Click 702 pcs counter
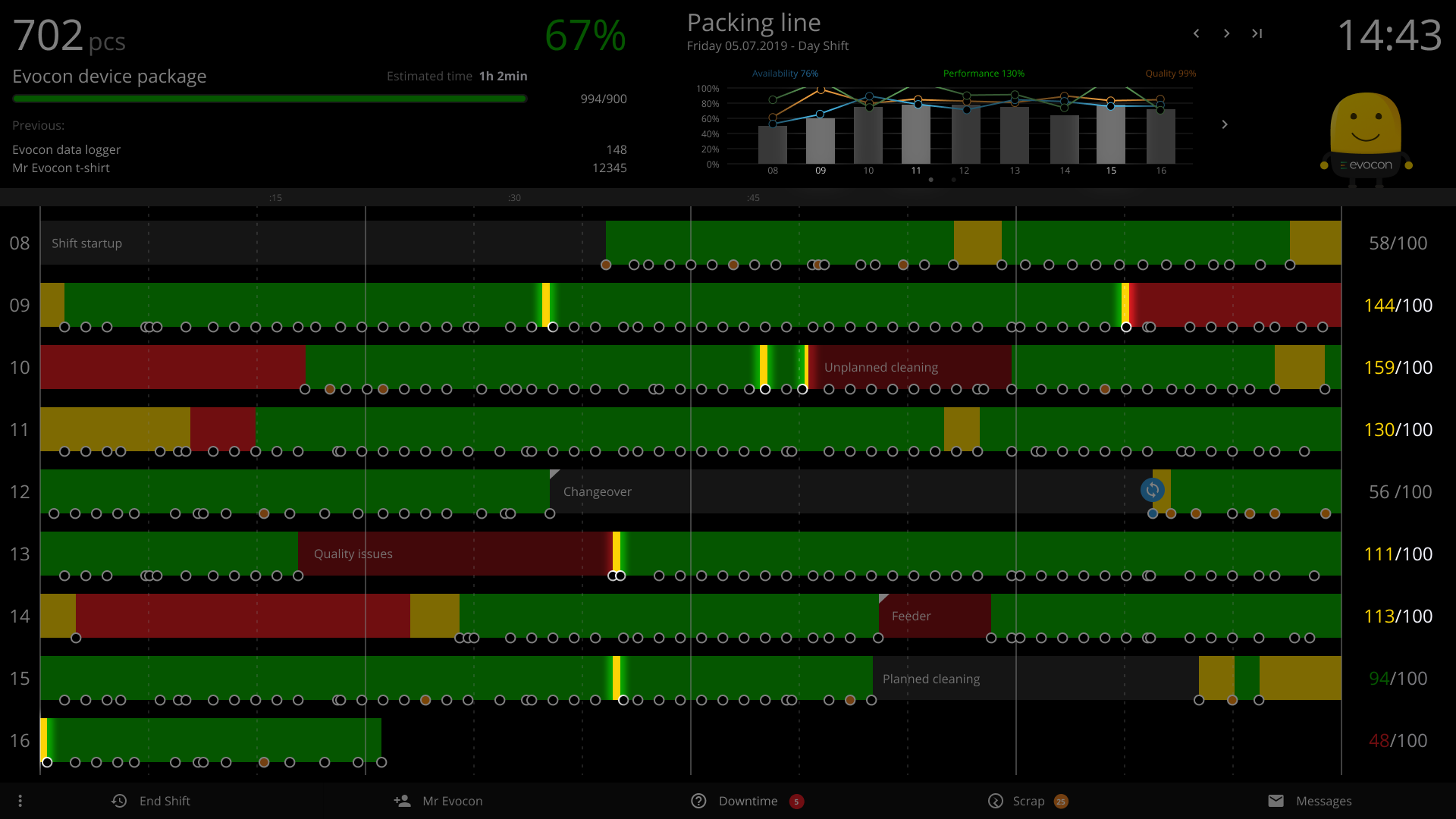Screen dimensions: 1456x819 [69, 36]
